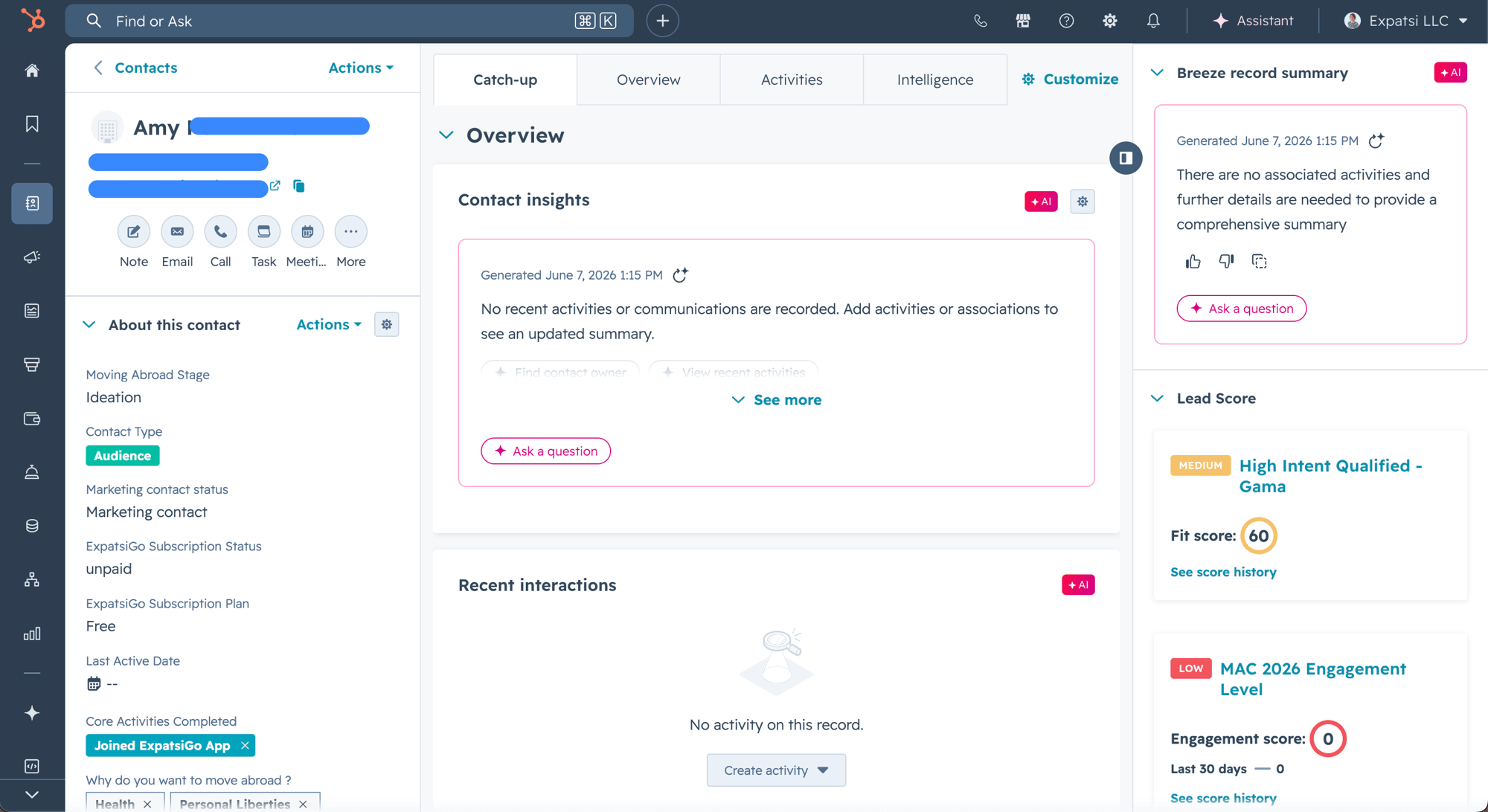
Task: Create an Email to this contact
Action: click(x=177, y=232)
